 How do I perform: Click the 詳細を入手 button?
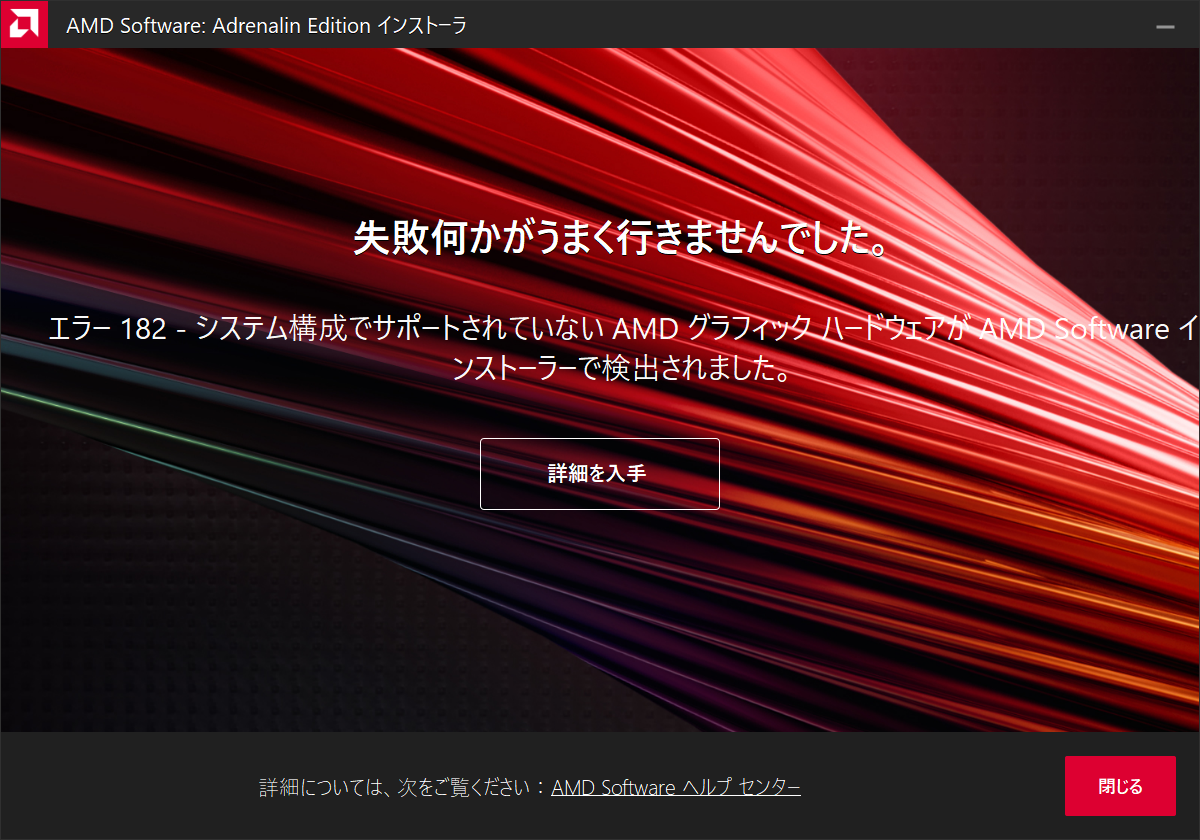599,474
